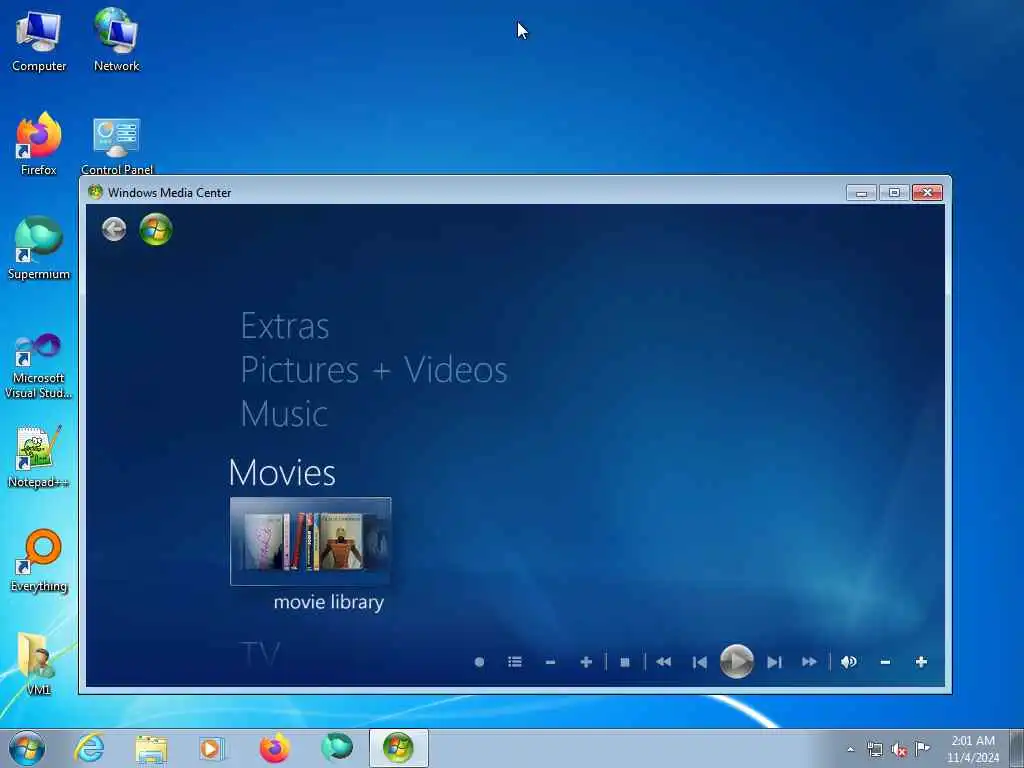Open Microsoft Visual Studio desktop shortcut
The width and height of the screenshot is (1024, 768).
point(39,366)
